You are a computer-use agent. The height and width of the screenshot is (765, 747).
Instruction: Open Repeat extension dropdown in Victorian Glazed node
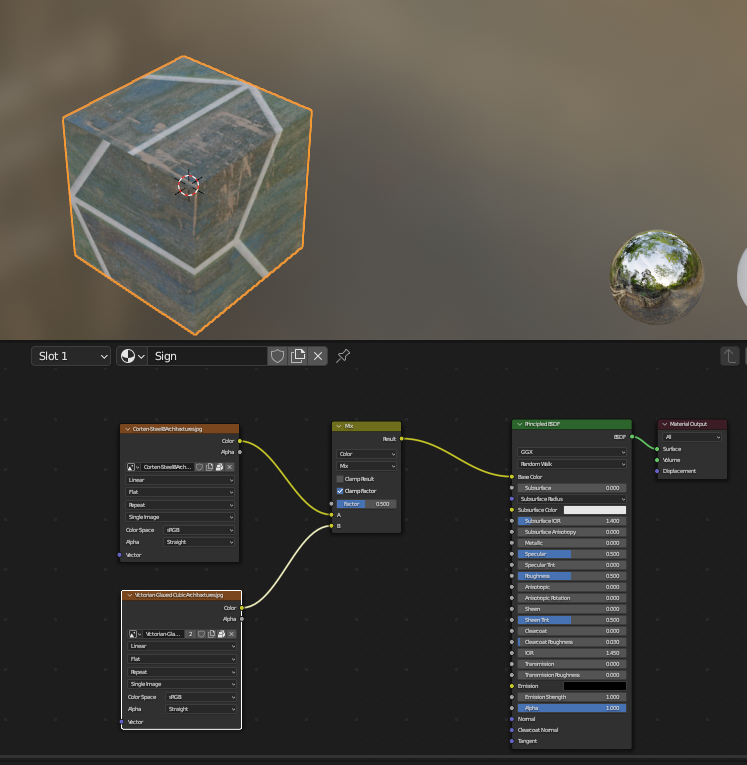coord(182,672)
